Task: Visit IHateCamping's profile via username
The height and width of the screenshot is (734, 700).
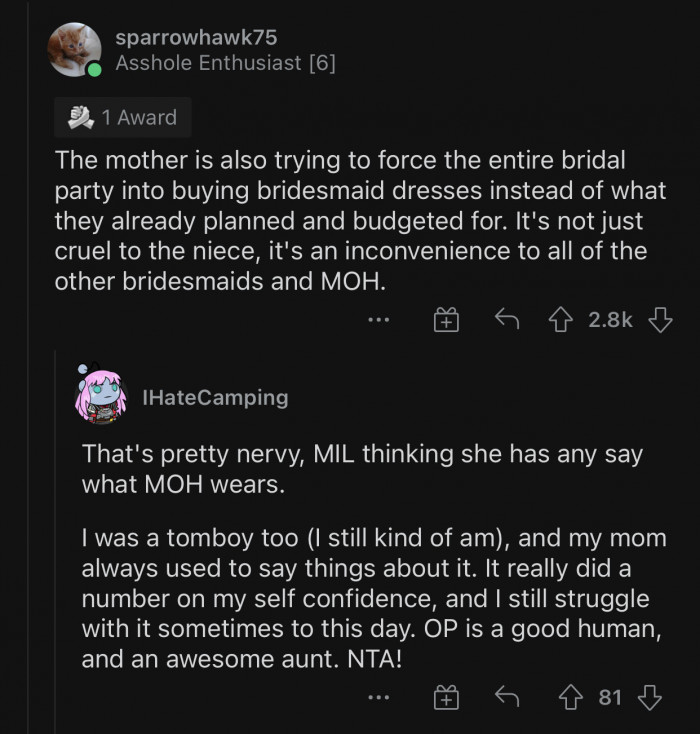Action: coord(215,398)
